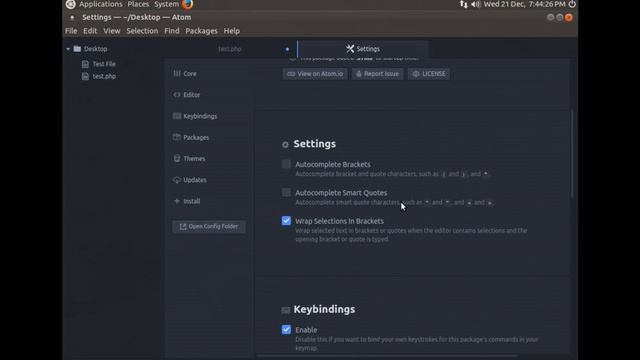Click the bug icon in Report Issue

pos(359,74)
